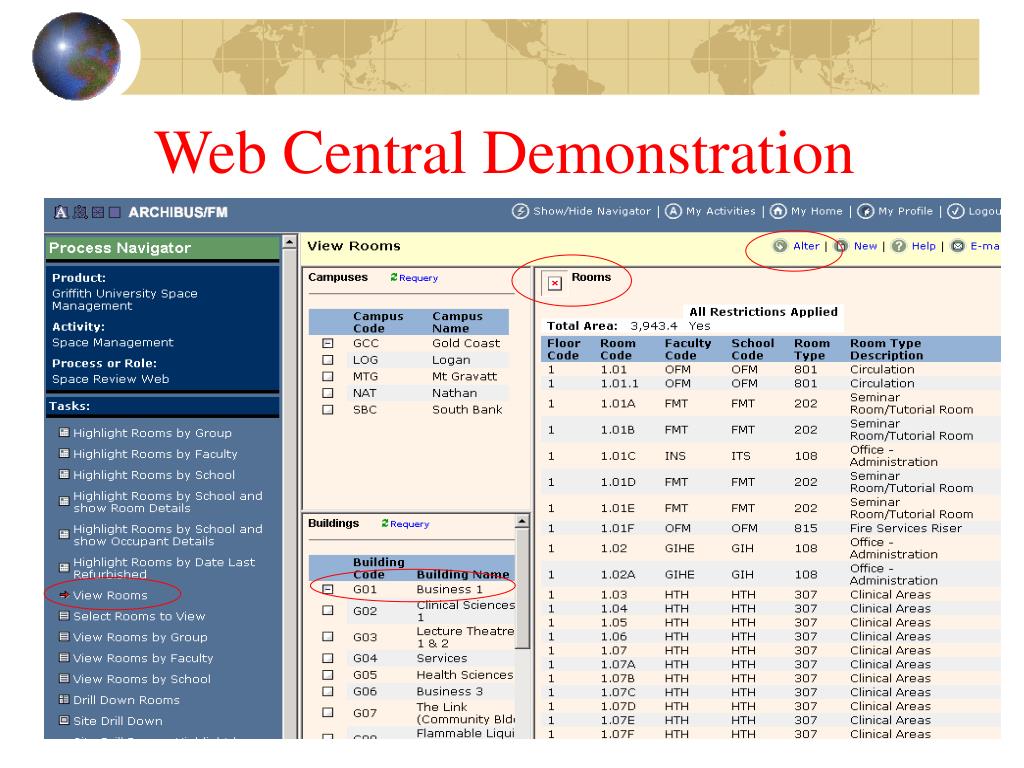Image resolution: width=1024 pixels, height=768 pixels.
Task: Check the G05 Health Sciences building checkbox
Action: coord(328,675)
